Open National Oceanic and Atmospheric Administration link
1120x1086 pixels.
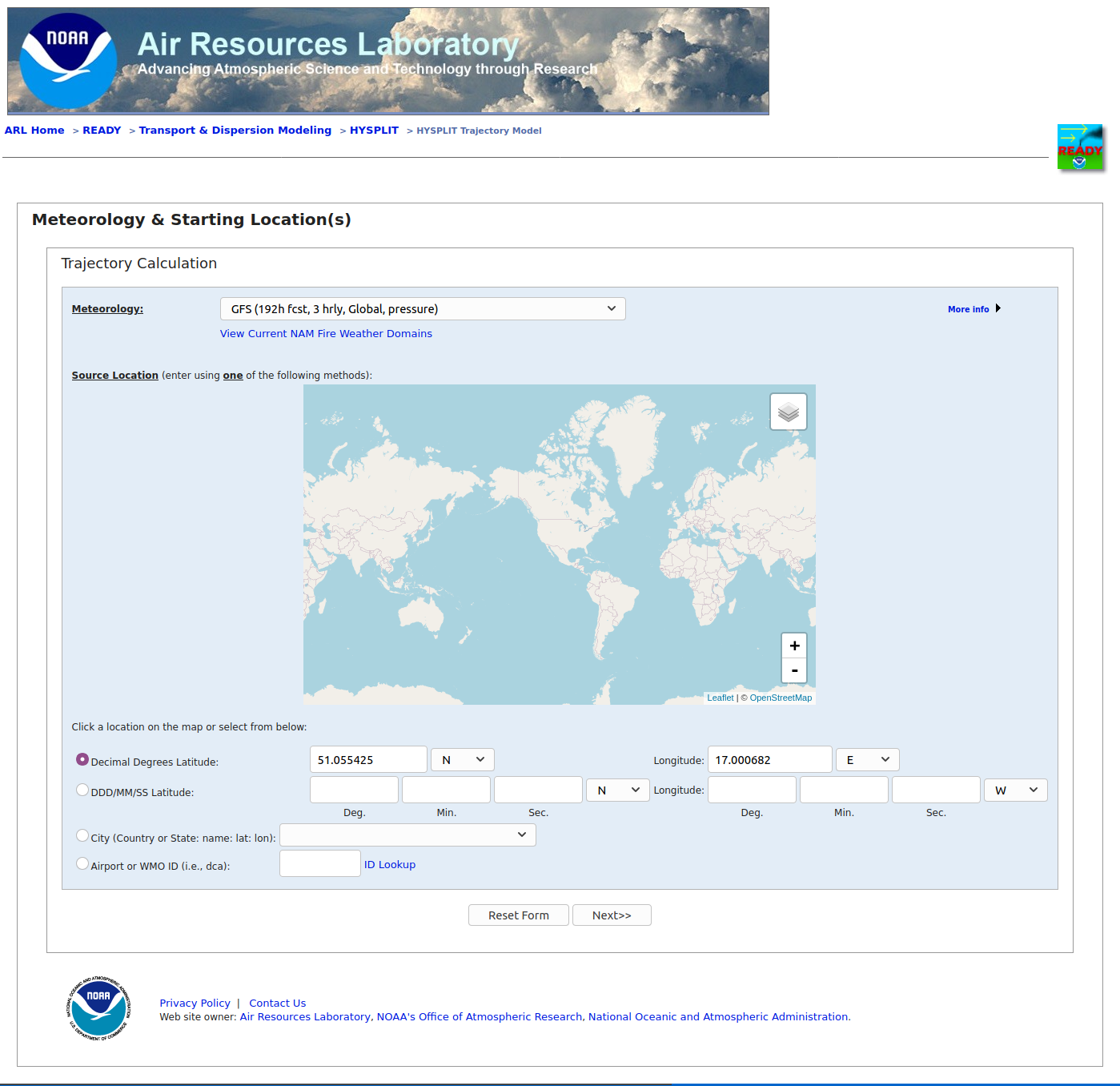click(x=719, y=1016)
